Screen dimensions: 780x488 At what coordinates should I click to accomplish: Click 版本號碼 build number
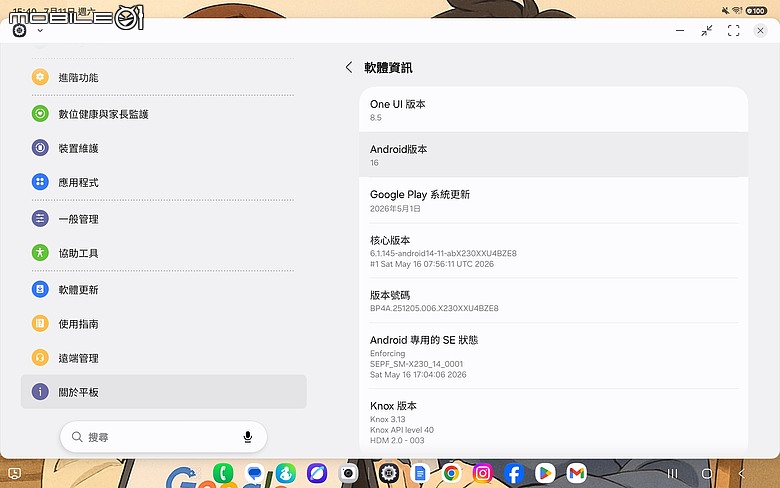[x=553, y=300]
